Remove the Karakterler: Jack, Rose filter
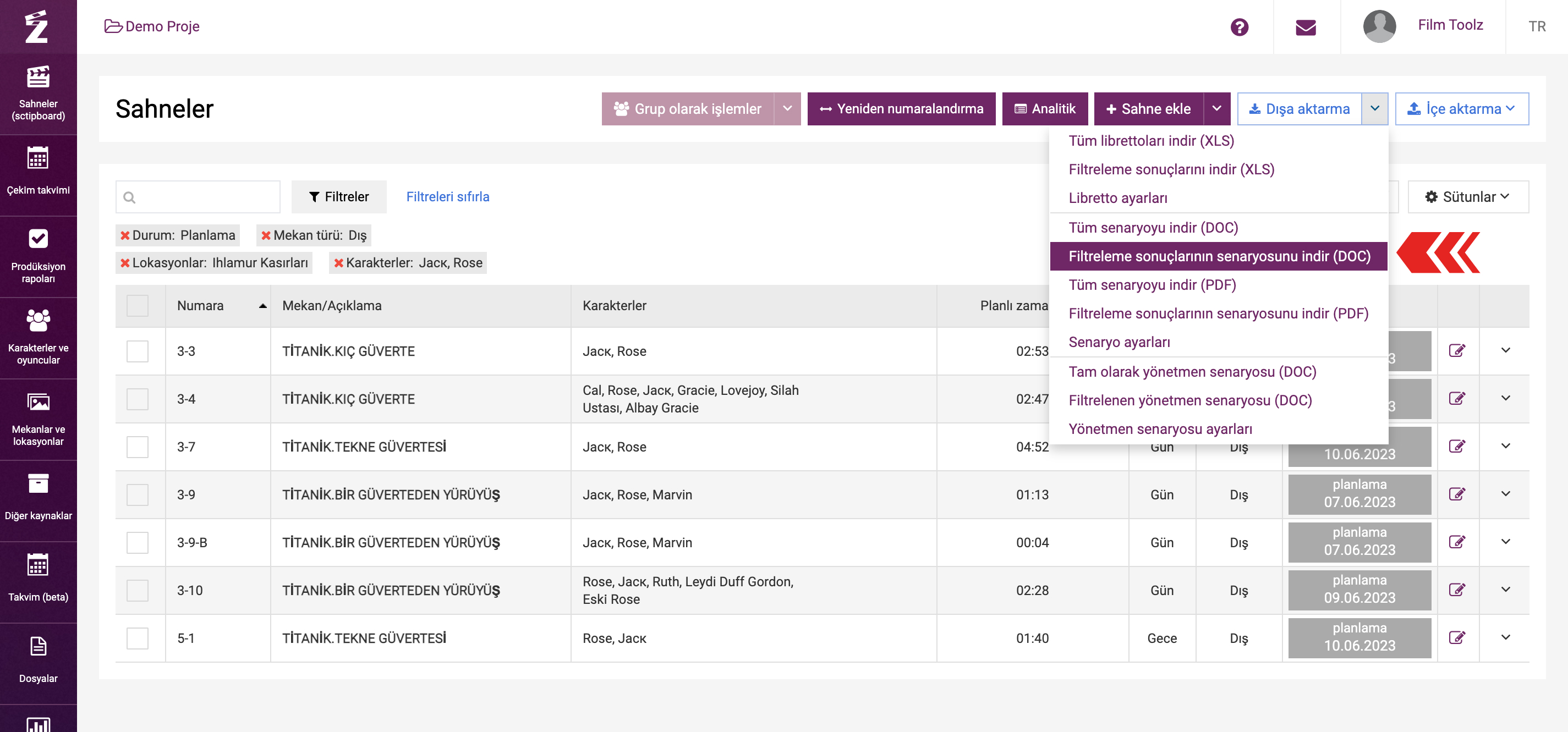The image size is (1568, 732). 338,263
